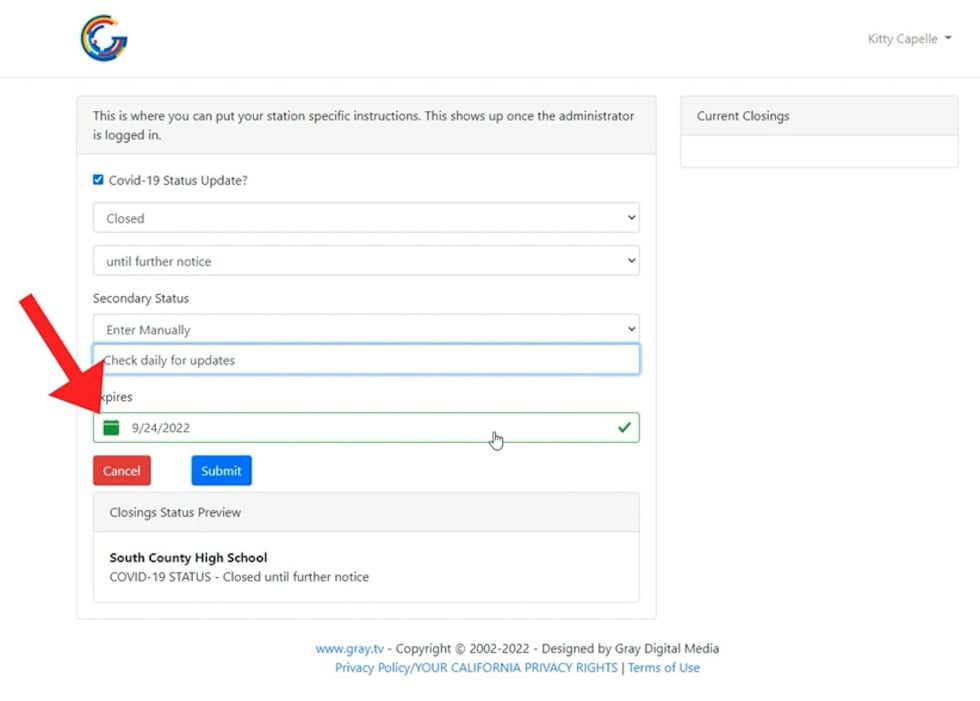Click the Gray station logo
The width and height of the screenshot is (980, 701).
pos(104,38)
